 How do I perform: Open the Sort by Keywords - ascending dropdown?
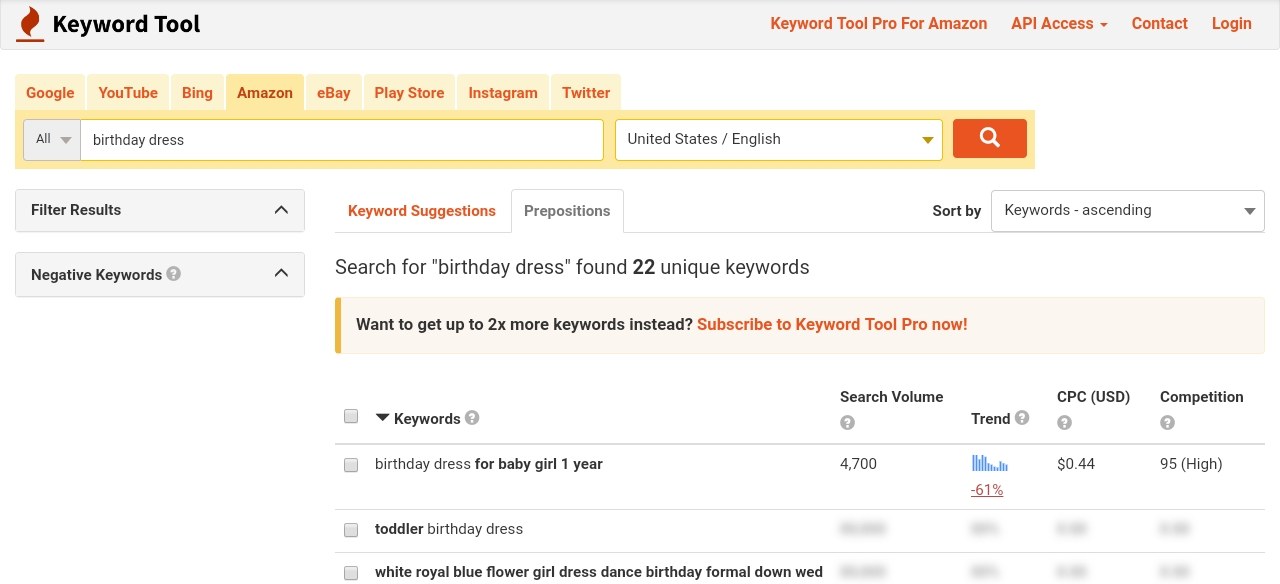(x=1128, y=211)
